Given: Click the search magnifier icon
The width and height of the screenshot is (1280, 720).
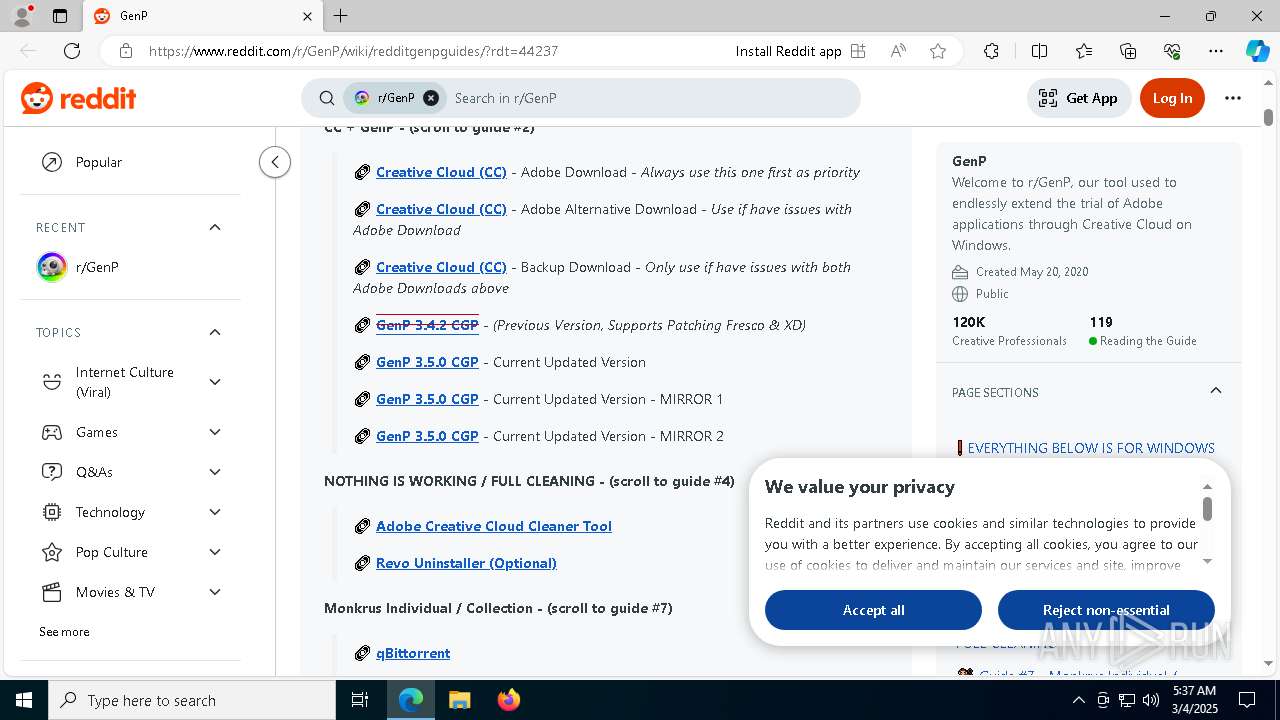Looking at the screenshot, I should (327, 98).
